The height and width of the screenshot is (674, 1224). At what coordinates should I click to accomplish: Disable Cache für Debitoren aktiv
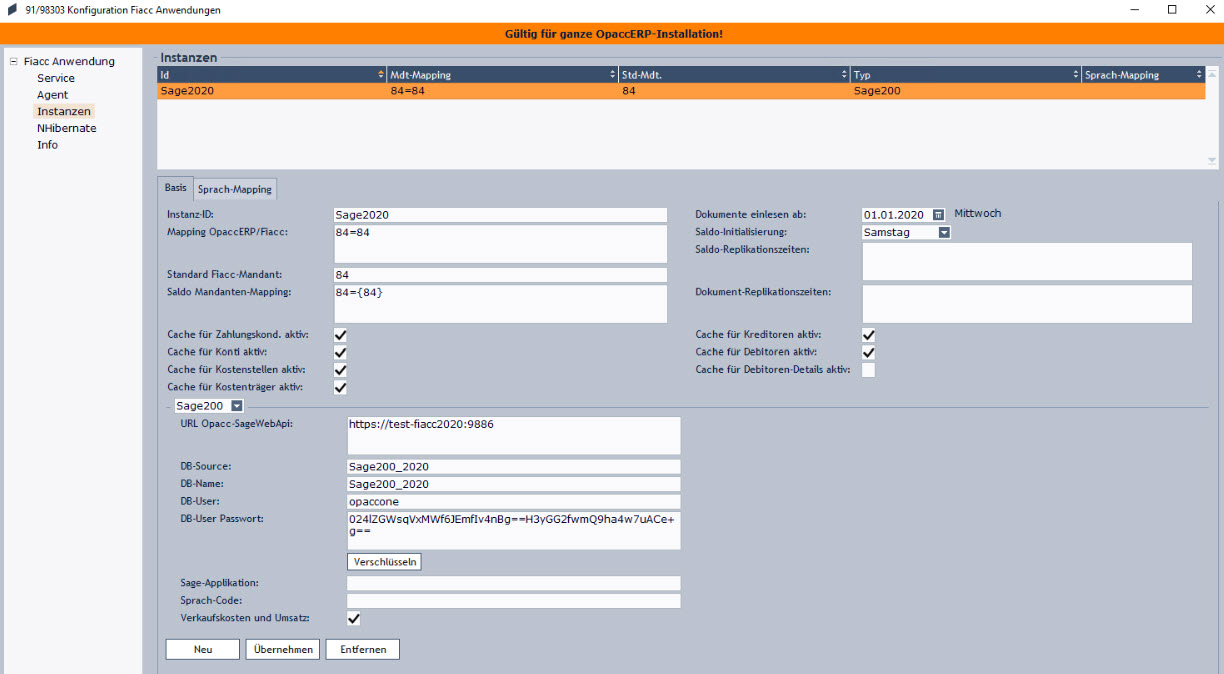[x=869, y=353]
